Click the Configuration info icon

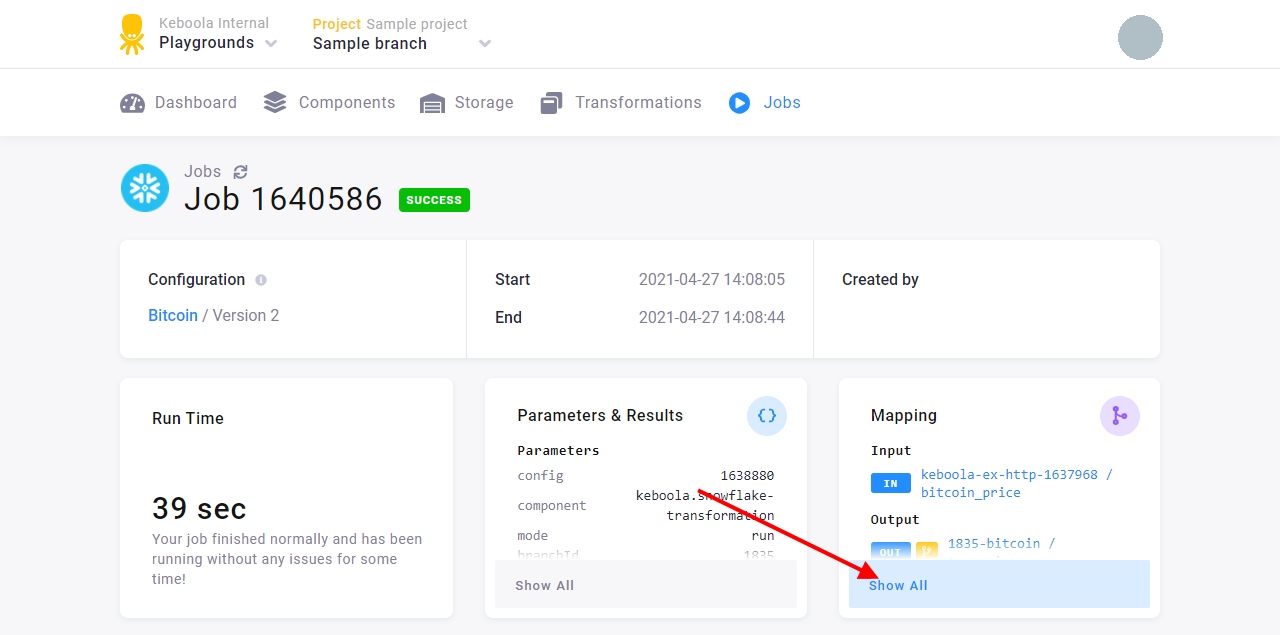click(x=261, y=280)
